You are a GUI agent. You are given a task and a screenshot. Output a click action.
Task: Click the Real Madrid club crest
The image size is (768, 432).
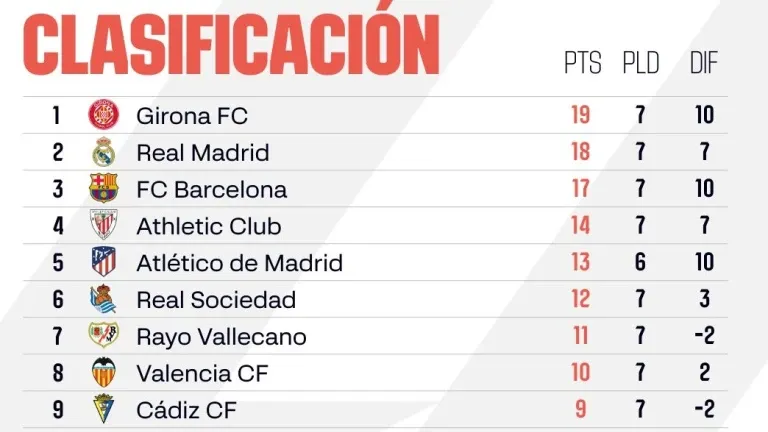tap(103, 152)
